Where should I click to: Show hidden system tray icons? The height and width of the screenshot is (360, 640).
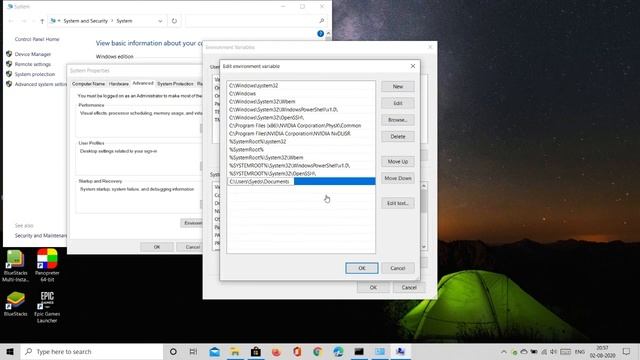click(x=504, y=351)
